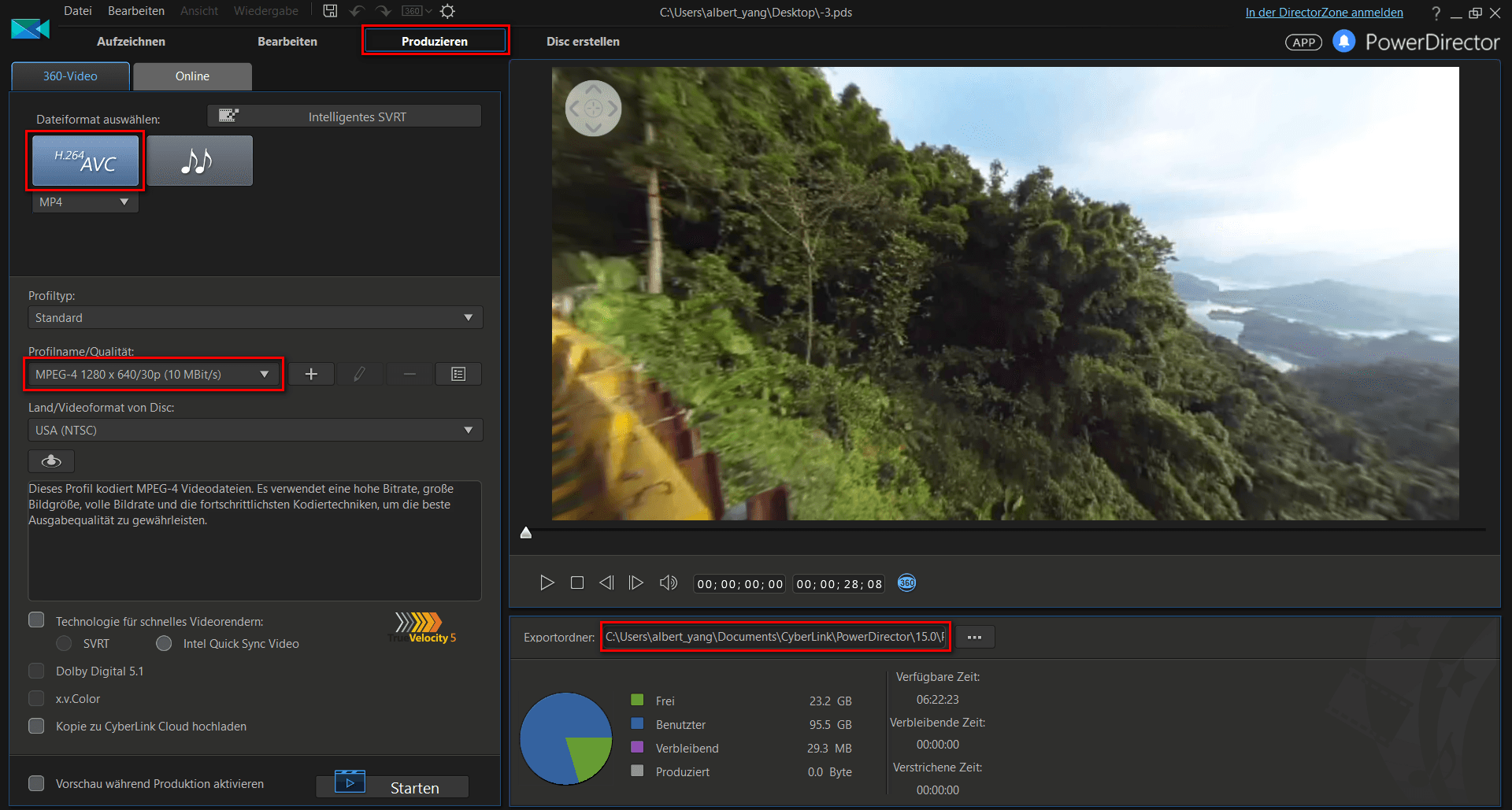Open preferences gear icon
Image resolution: width=1512 pixels, height=810 pixels.
tap(447, 11)
